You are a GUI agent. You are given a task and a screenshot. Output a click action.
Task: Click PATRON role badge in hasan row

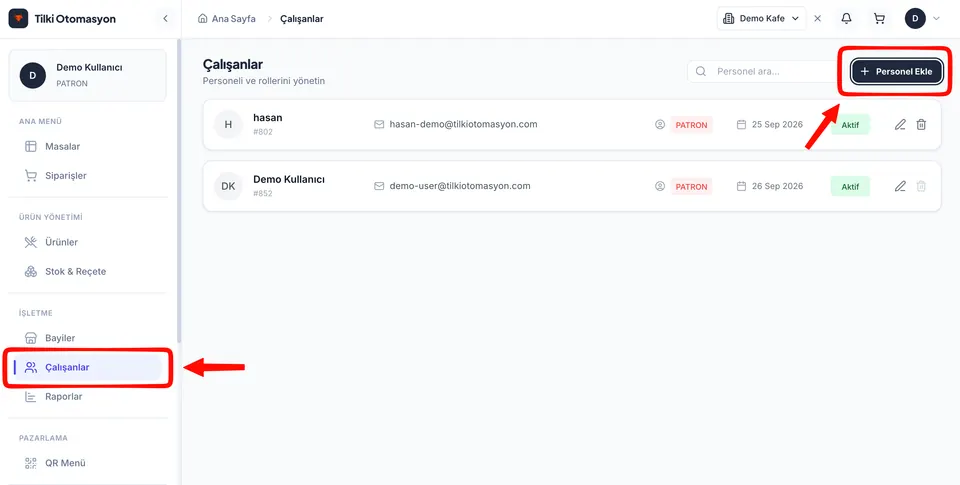[691, 125]
